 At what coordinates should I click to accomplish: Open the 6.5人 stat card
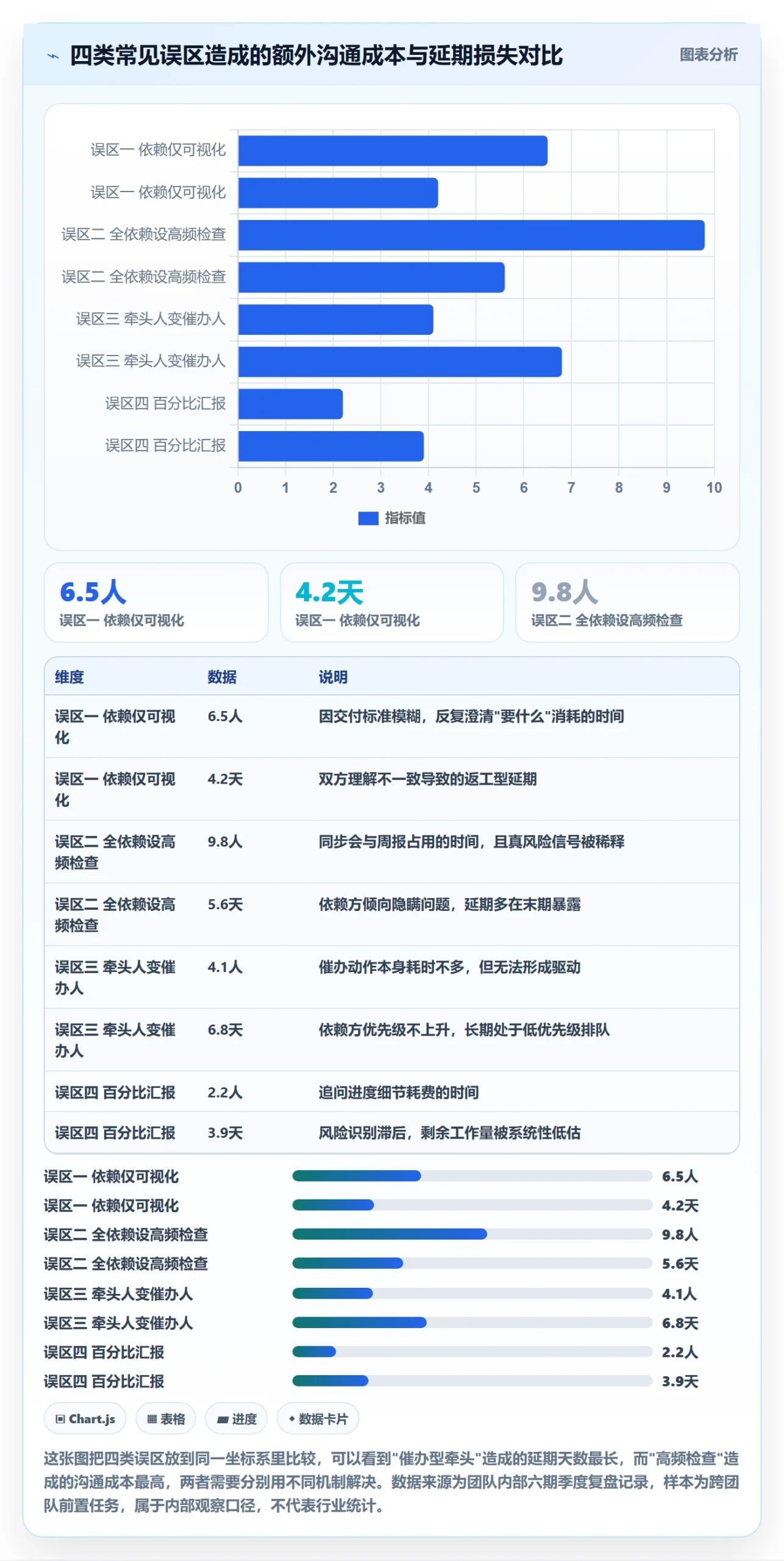156,602
